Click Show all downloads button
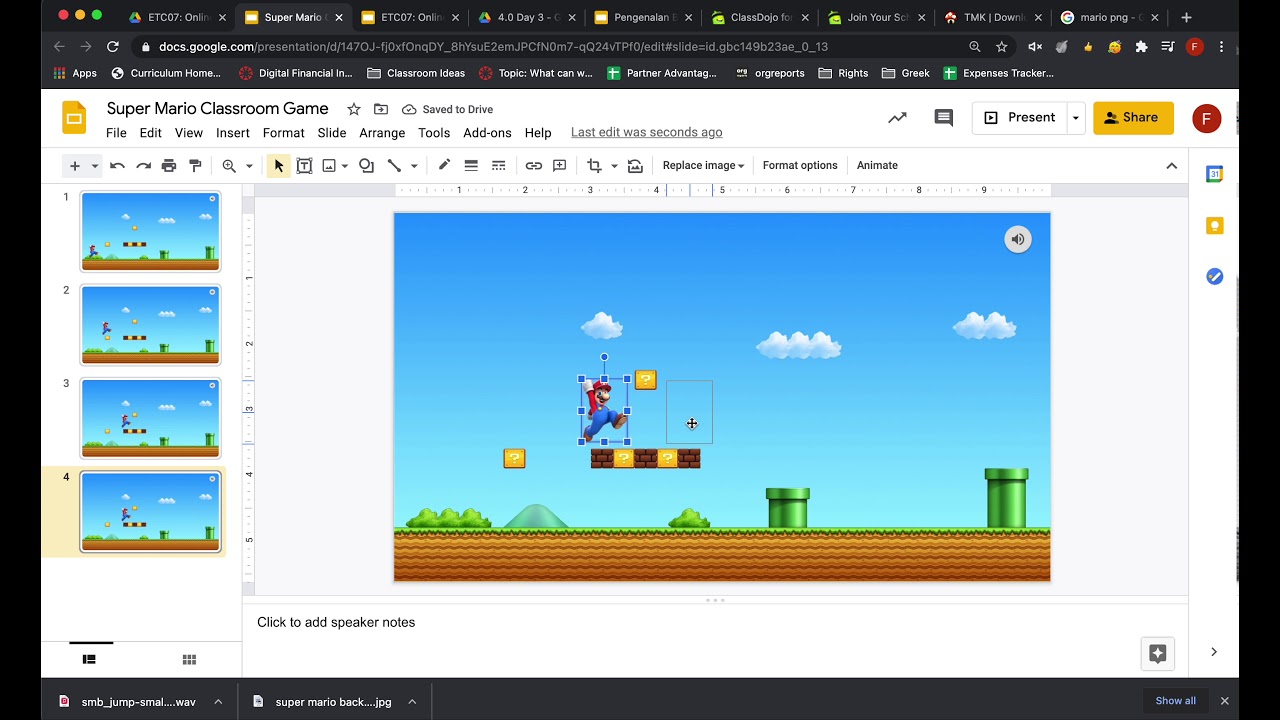 click(x=1175, y=701)
